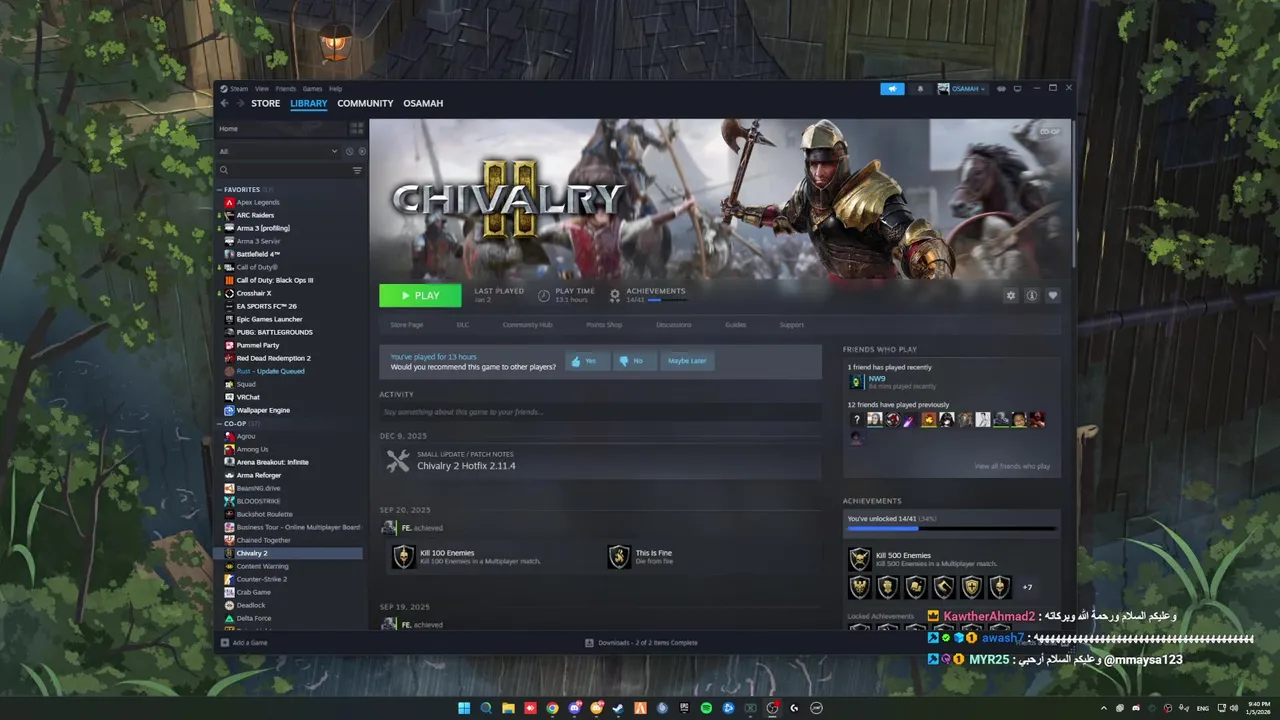Click the Crosshair X app icon
1280x720 pixels.
pos(230,293)
